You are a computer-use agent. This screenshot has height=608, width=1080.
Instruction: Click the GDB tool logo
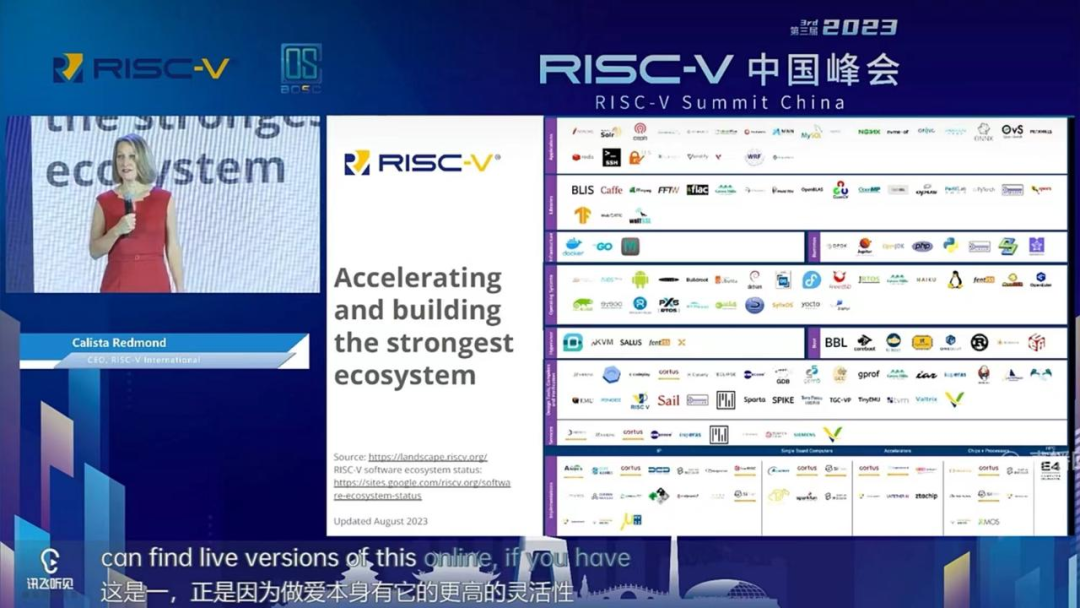click(783, 375)
